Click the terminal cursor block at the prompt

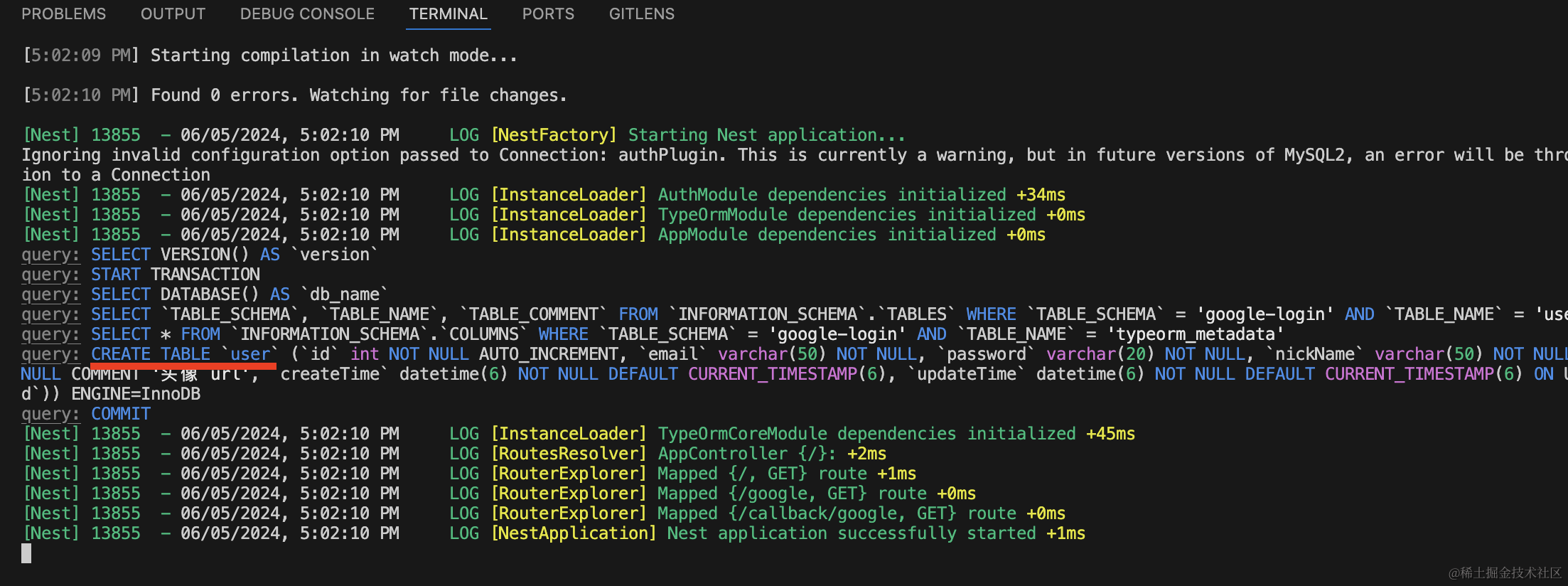26,553
